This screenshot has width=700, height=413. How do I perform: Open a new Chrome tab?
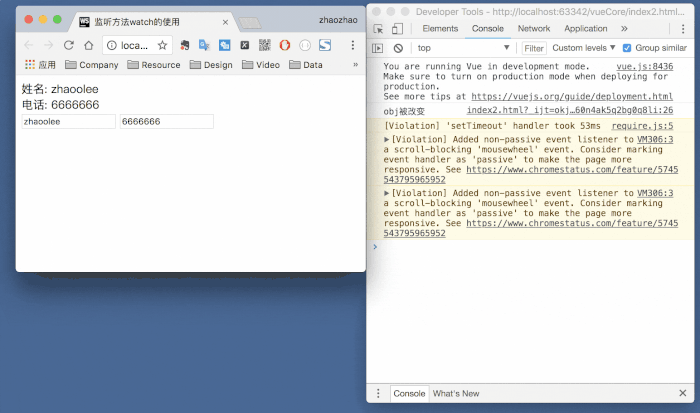click(x=250, y=23)
